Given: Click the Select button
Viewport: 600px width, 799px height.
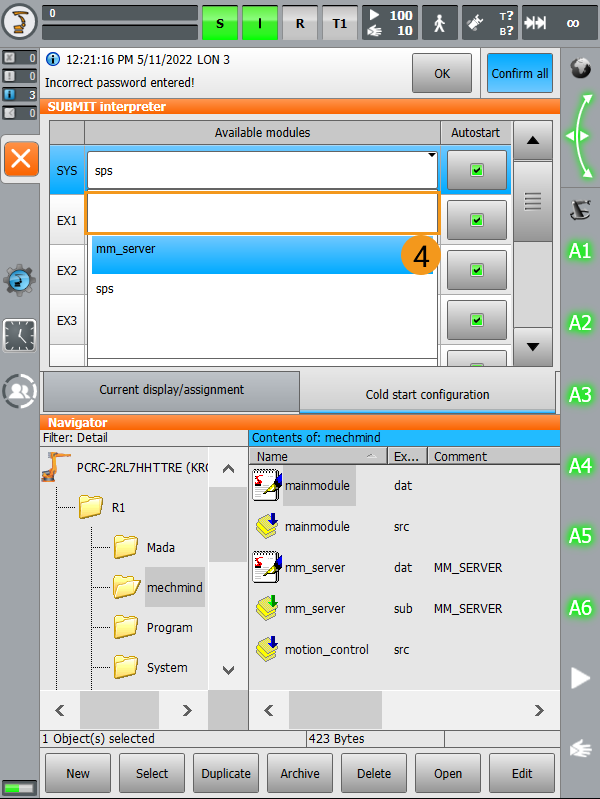Looking at the screenshot, I should point(152,774).
